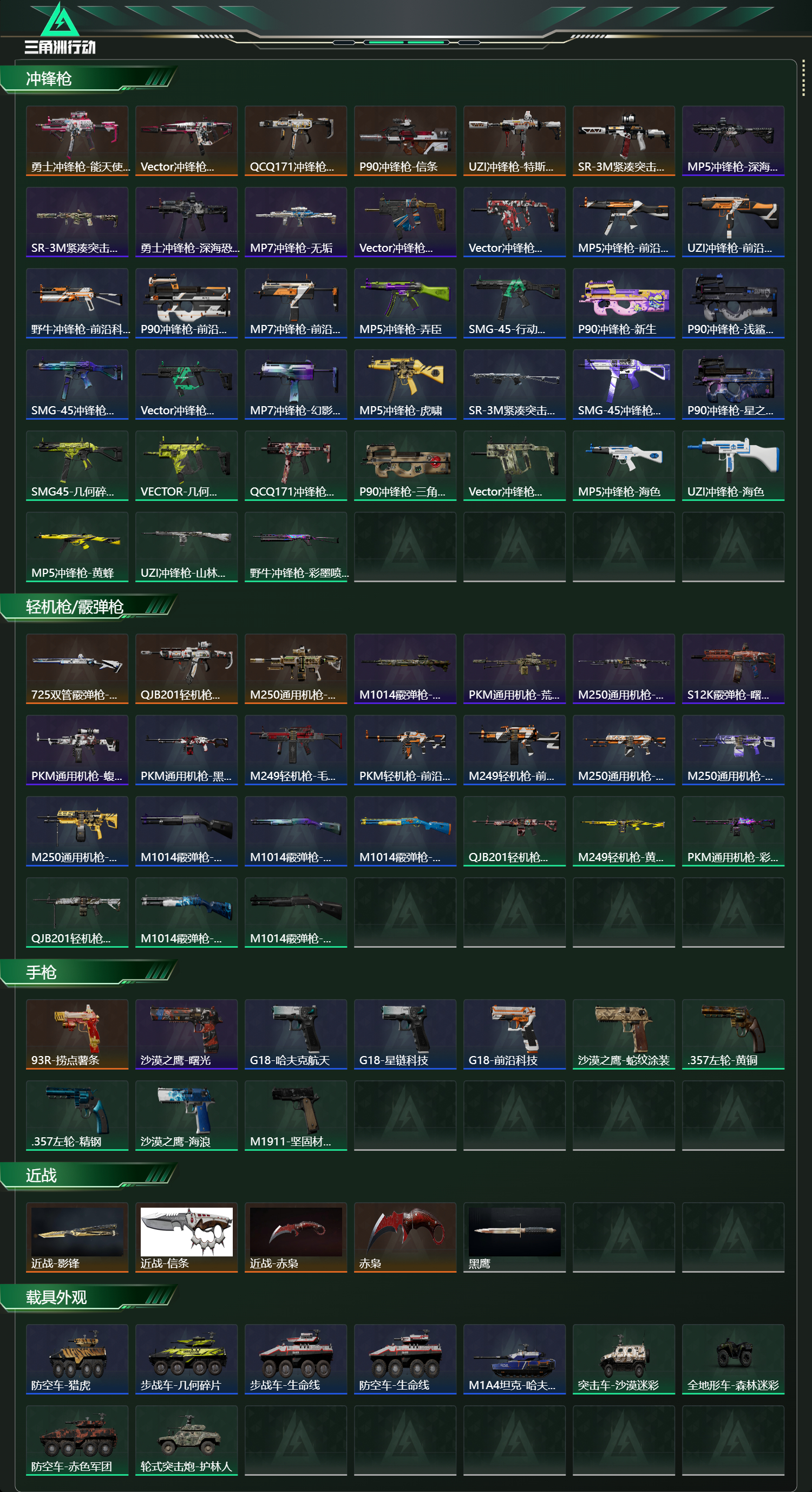Choose the MP5冲锋枪-虎啸 skin

[404, 384]
